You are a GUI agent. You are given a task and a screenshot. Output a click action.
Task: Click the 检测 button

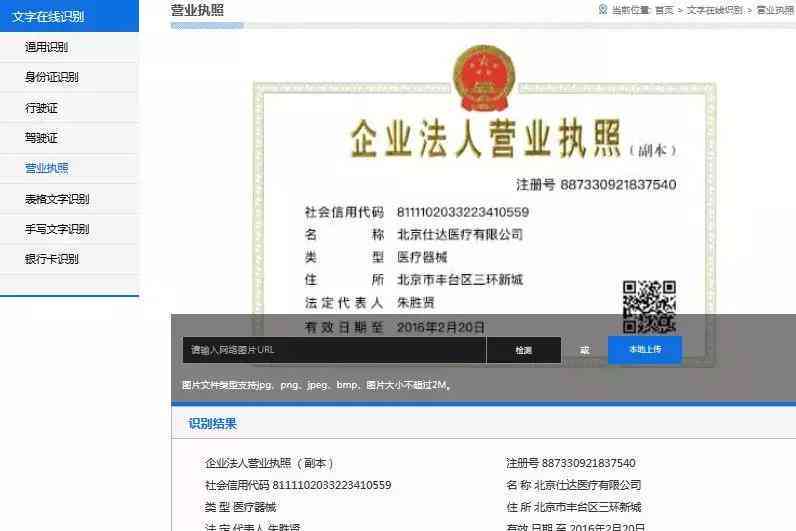523,350
